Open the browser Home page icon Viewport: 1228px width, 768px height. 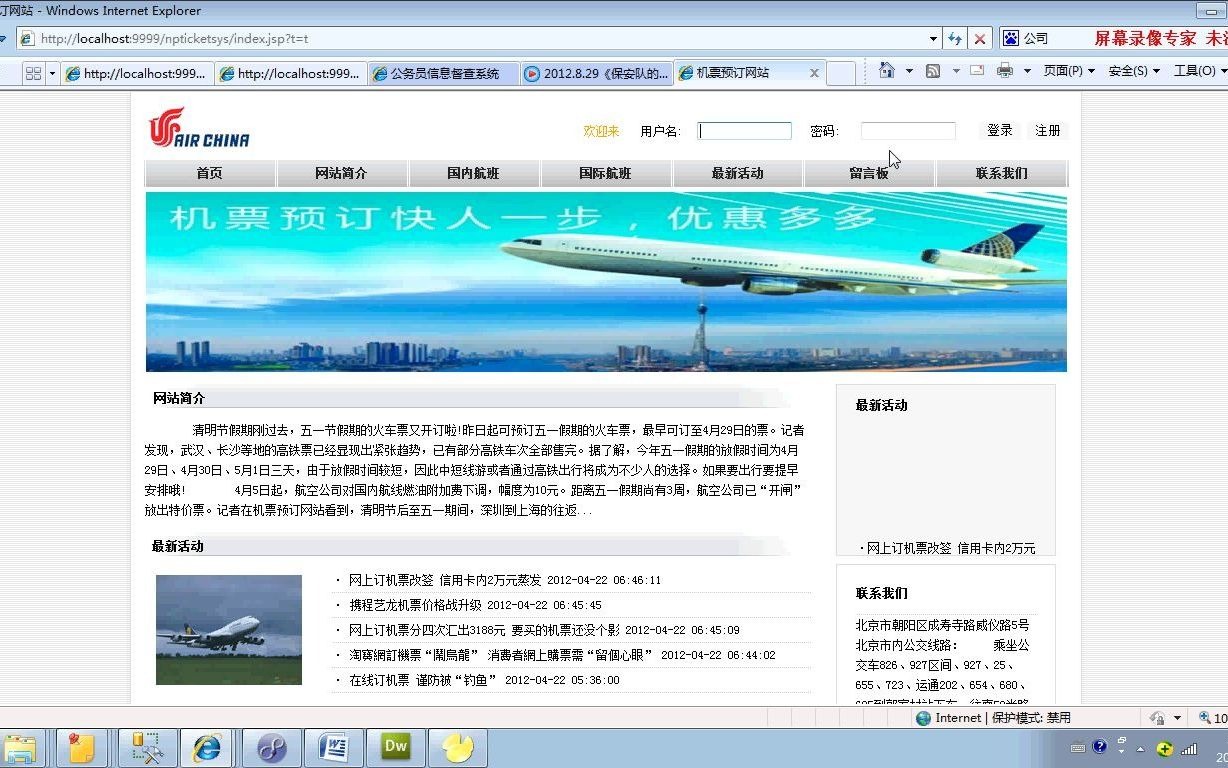(887, 70)
